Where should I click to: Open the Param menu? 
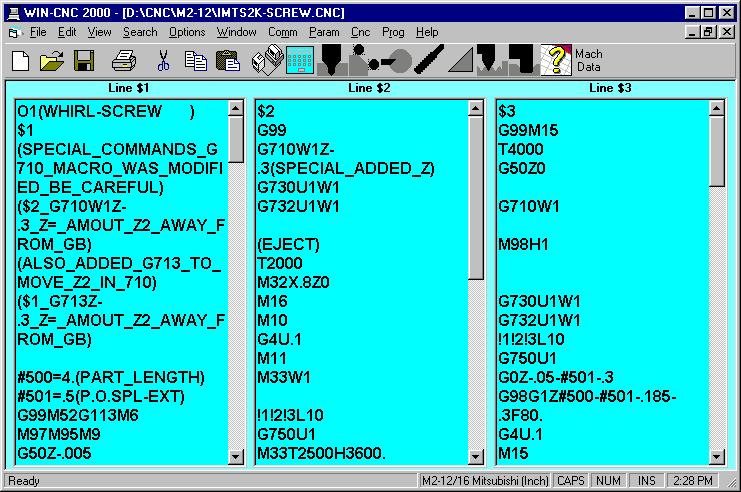[x=323, y=32]
